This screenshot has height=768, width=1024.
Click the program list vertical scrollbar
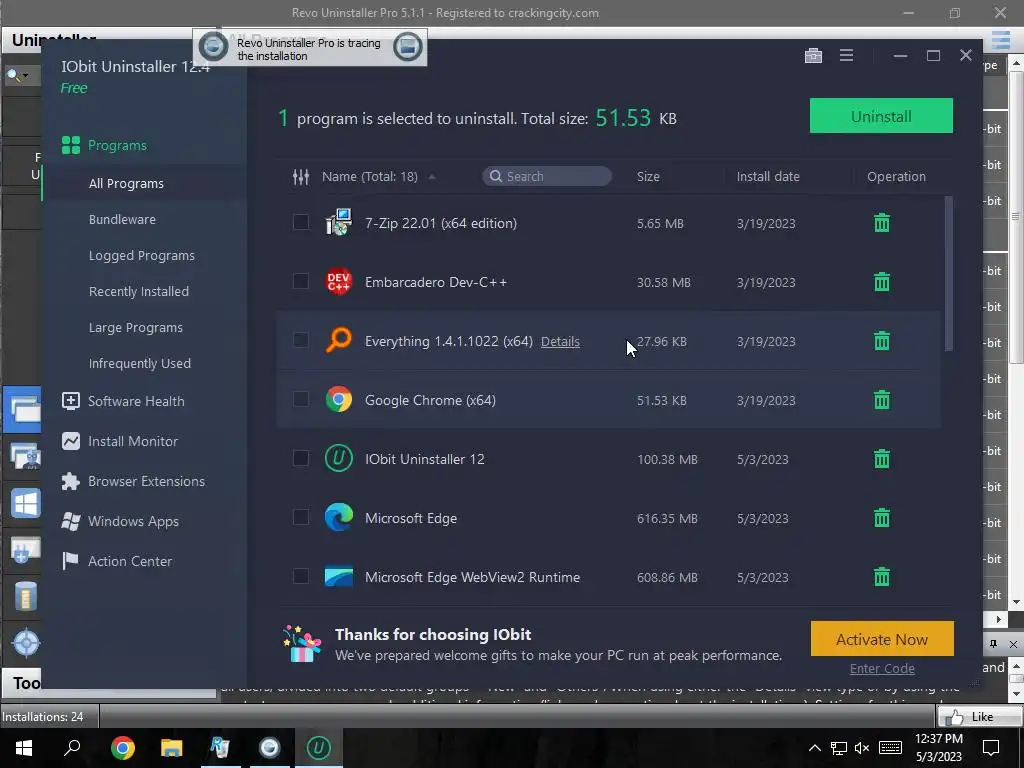tap(948, 274)
